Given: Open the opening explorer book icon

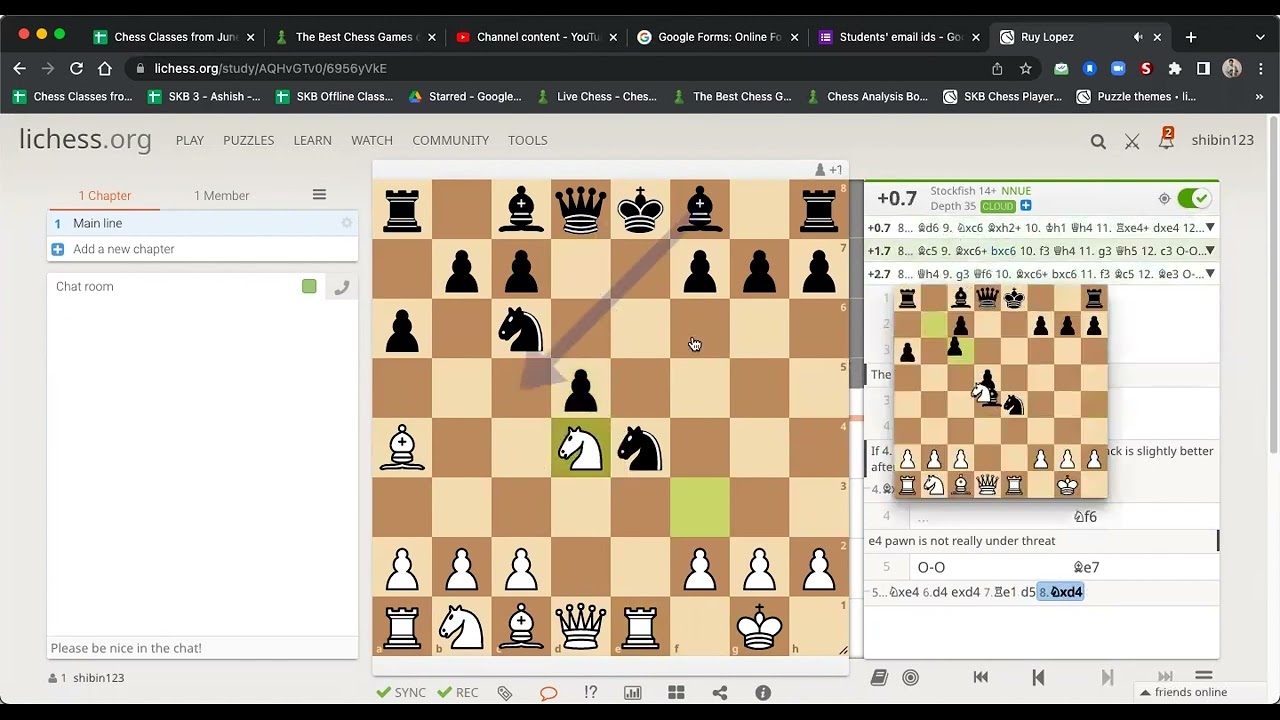Looking at the screenshot, I should click(x=879, y=677).
